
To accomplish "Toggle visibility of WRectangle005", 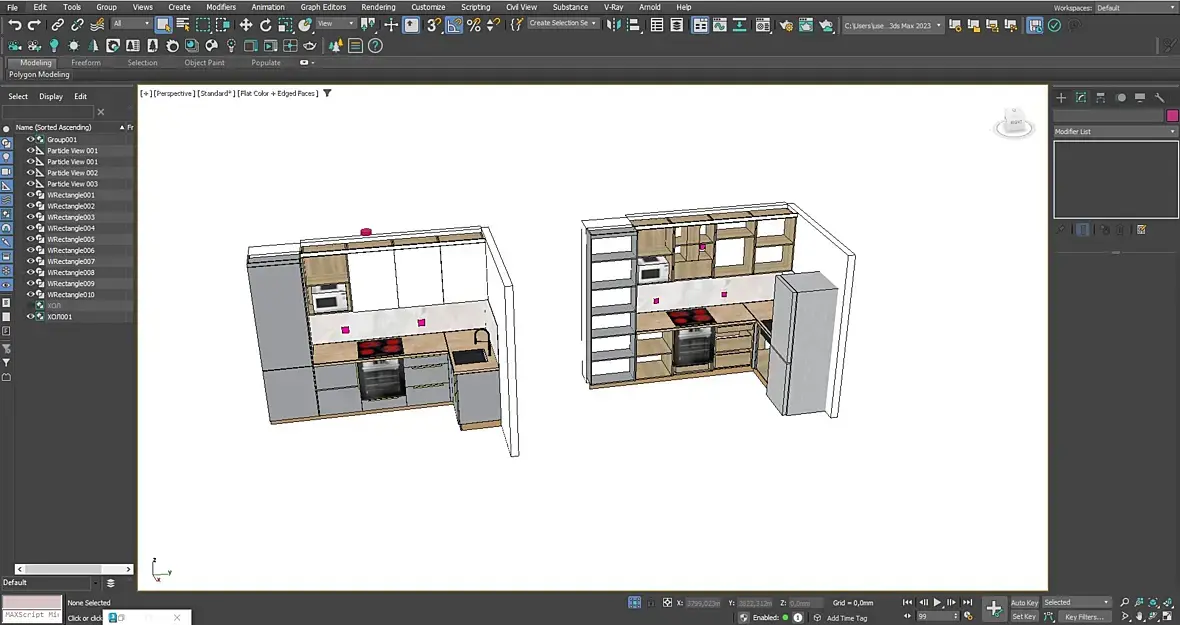I will [30, 240].
